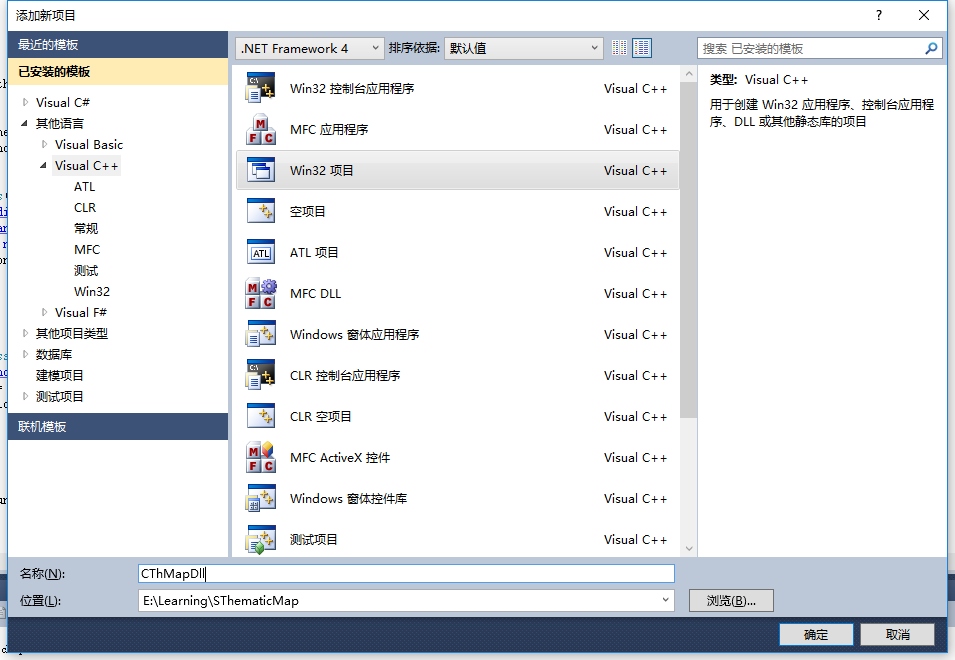Click the 搜索 已安装的模板 search box
This screenshot has width=955, height=660.
[x=819, y=48]
